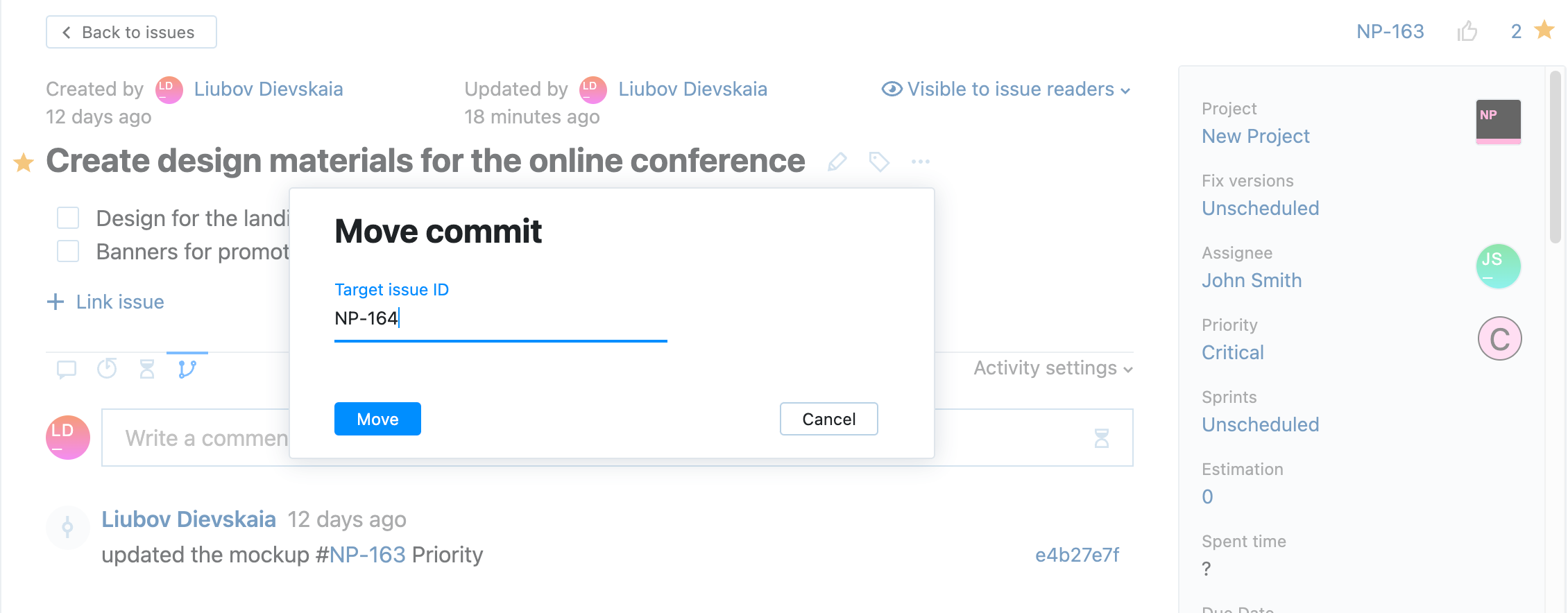Click the hourglass icon in comment box

pos(1101,438)
